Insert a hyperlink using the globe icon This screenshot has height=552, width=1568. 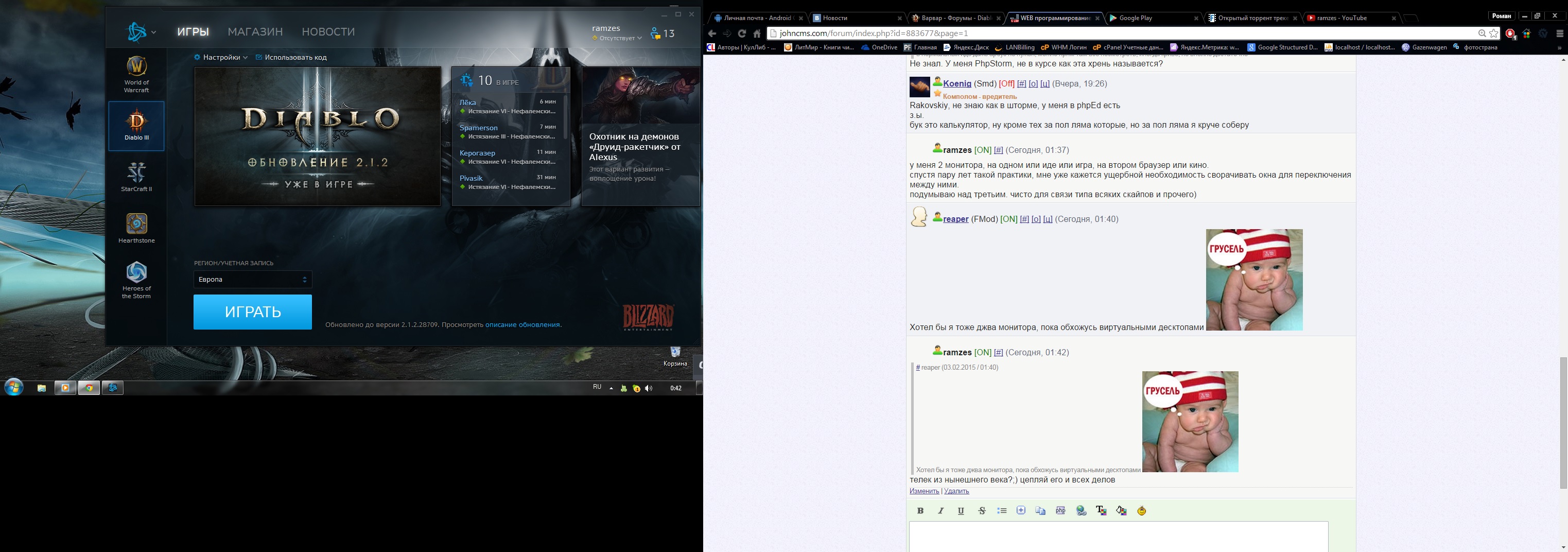(1081, 511)
